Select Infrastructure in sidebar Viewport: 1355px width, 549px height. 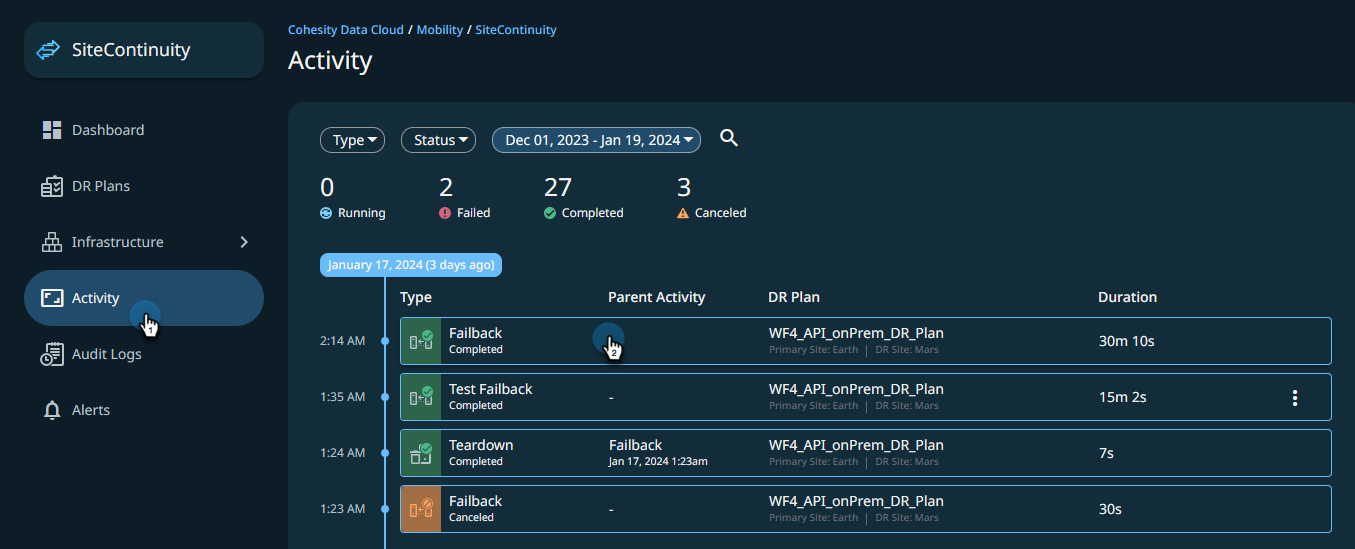point(144,242)
